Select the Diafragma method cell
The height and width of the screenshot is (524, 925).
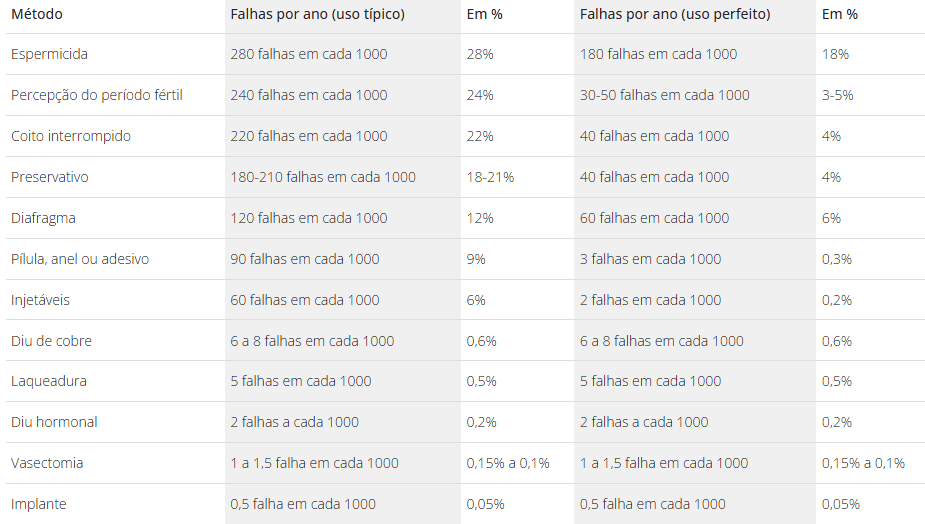point(43,218)
